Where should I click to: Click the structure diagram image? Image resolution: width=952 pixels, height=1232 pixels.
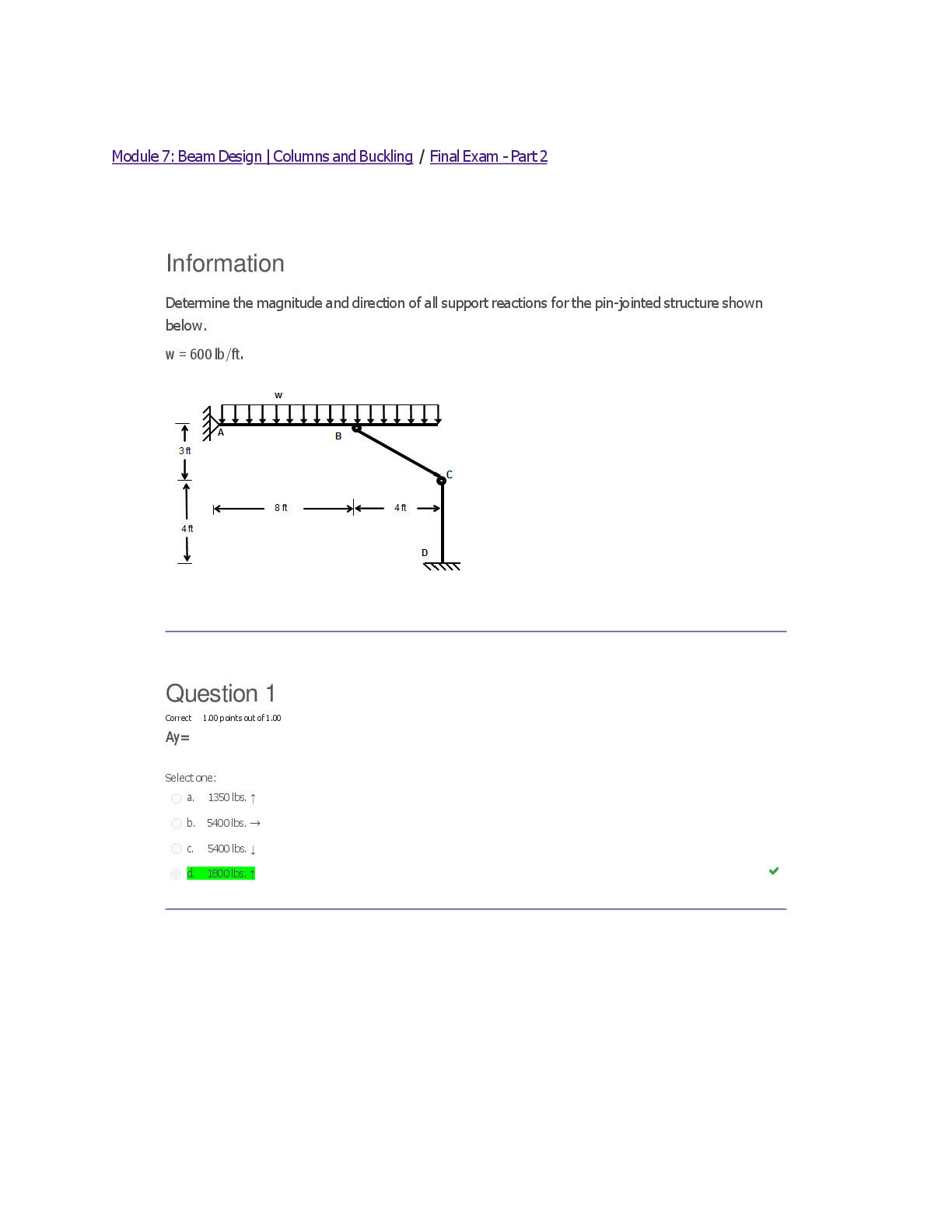click(x=319, y=481)
